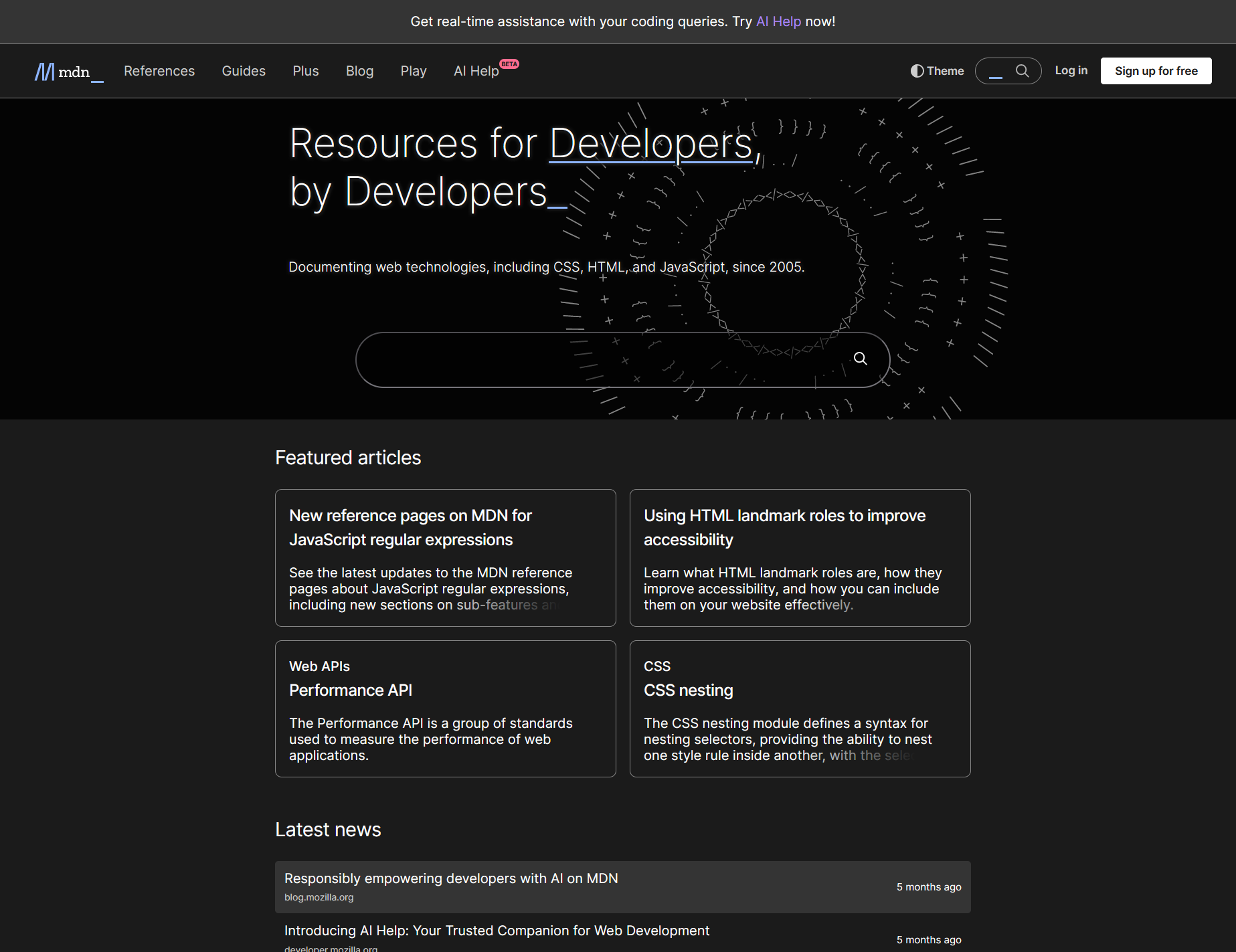Open AI Help from navigation
Viewport: 1236px width, 952px height.
[x=476, y=71]
